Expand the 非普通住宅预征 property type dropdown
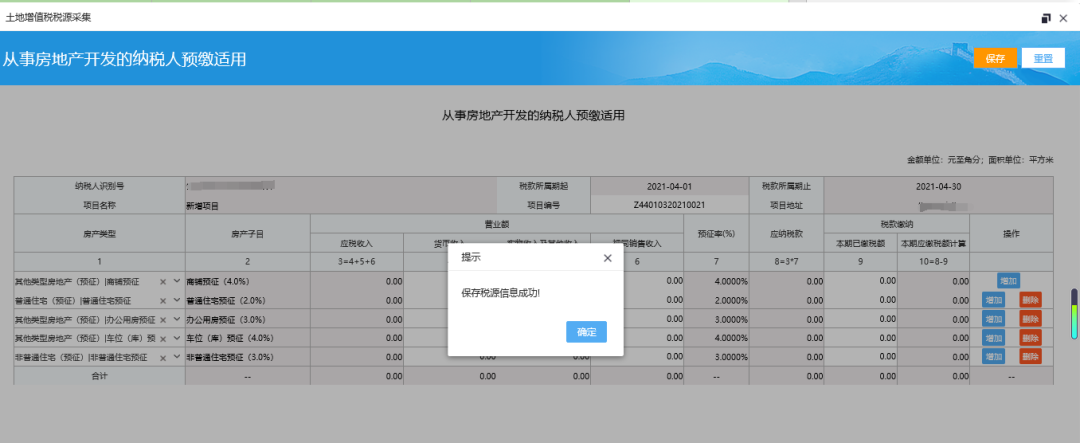1080x443 pixels. 177,358
